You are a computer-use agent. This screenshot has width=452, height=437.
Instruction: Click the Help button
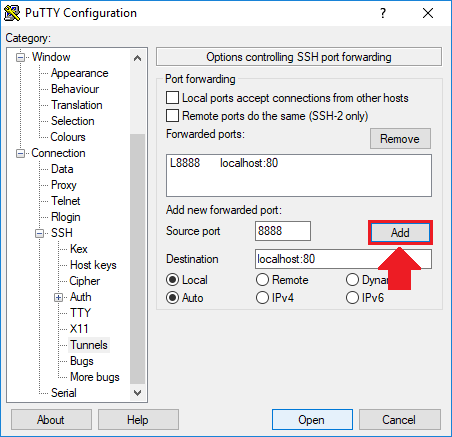click(138, 420)
